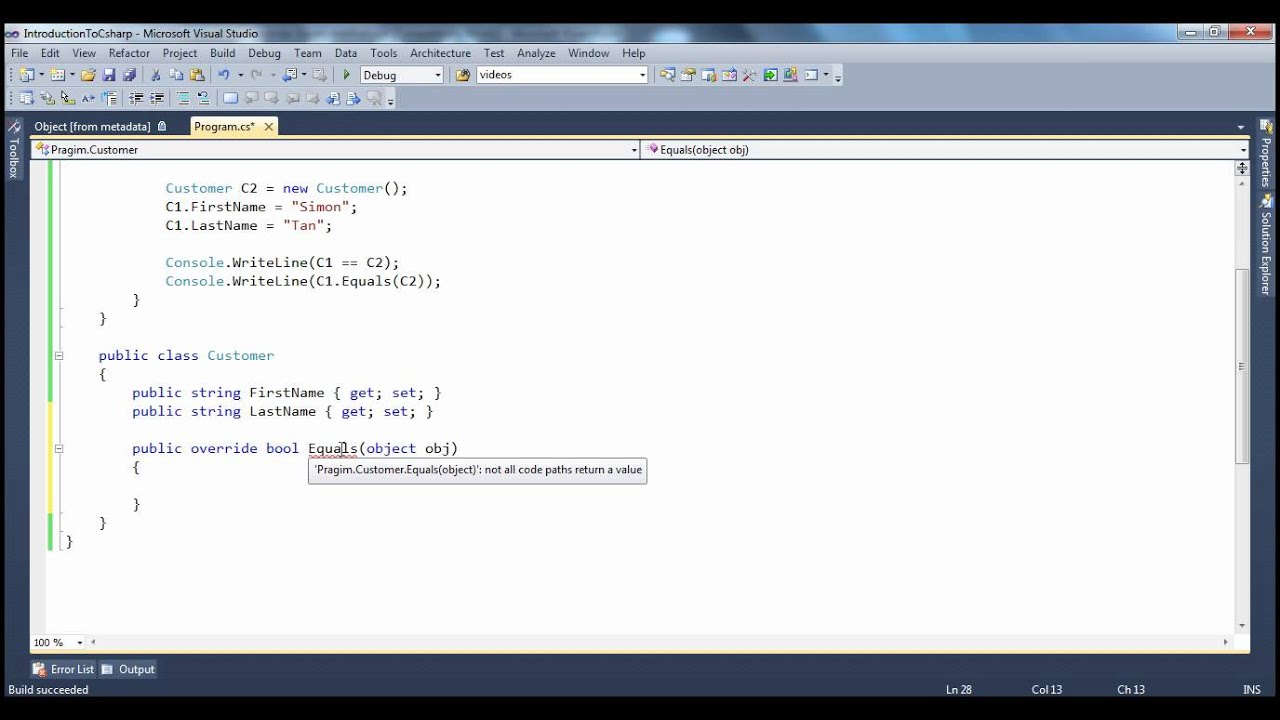Click the Open File folder icon
The height and width of the screenshot is (720, 1280).
tap(88, 75)
